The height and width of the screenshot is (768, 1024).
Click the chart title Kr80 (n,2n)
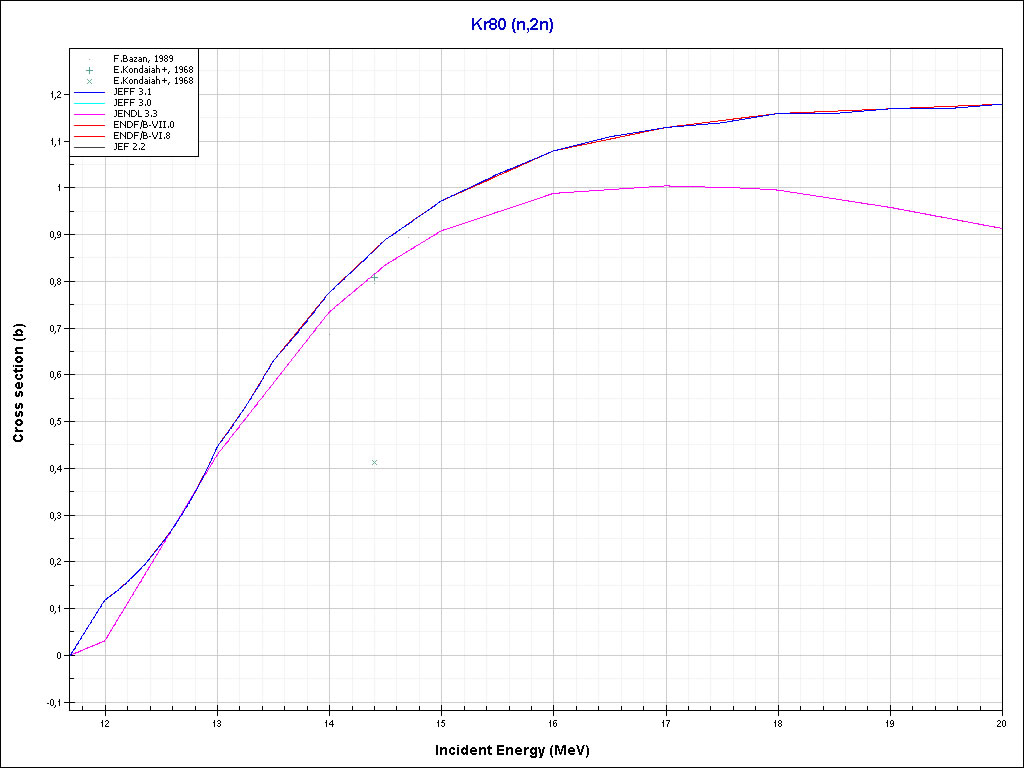click(x=512, y=25)
